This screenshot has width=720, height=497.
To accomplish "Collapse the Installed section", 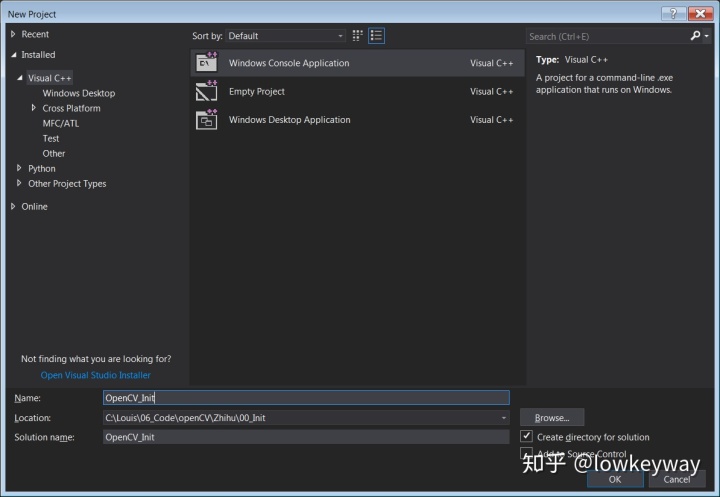I will click(13, 55).
